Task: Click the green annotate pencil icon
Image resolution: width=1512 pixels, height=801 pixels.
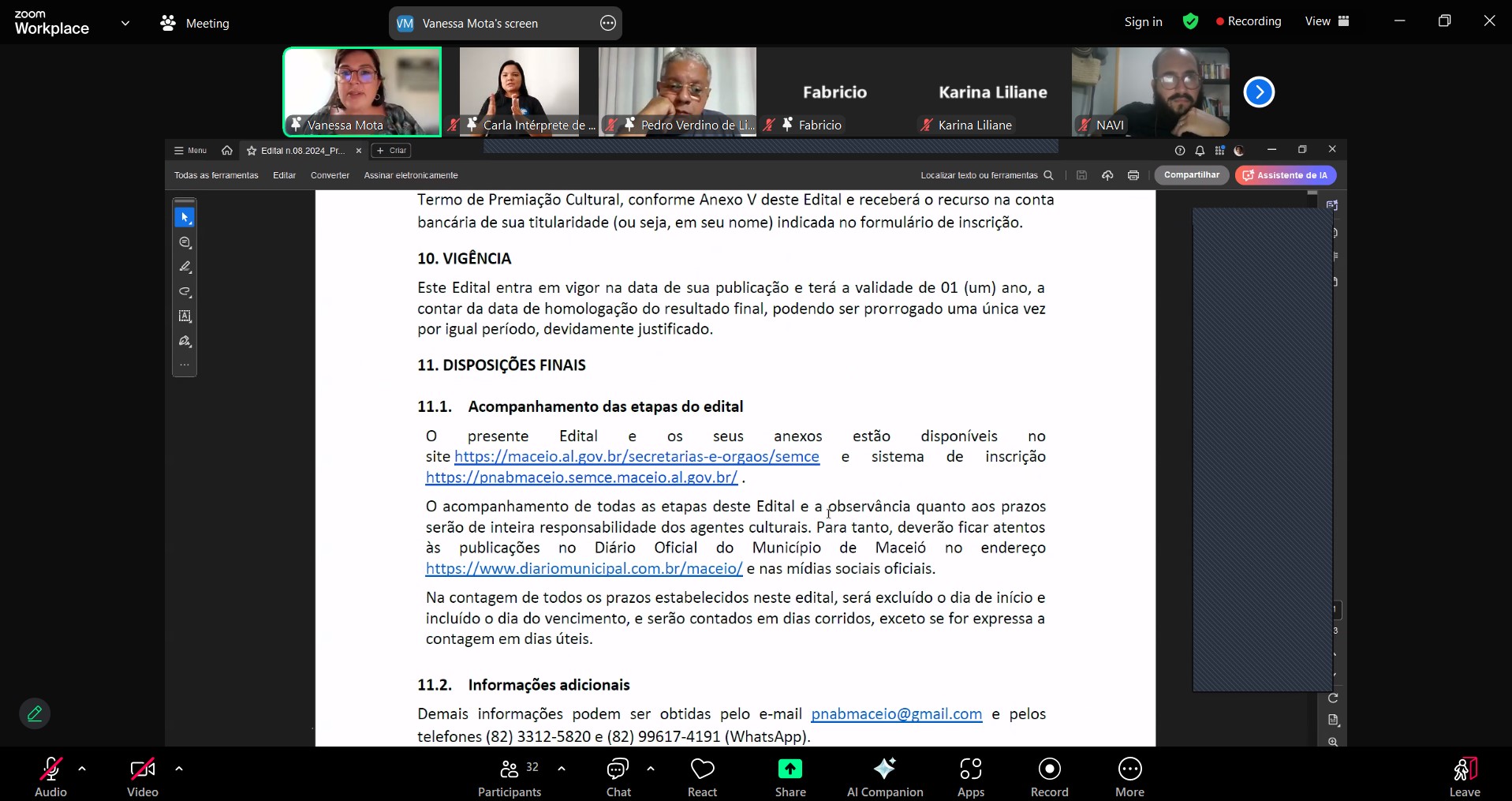Action: [x=35, y=713]
